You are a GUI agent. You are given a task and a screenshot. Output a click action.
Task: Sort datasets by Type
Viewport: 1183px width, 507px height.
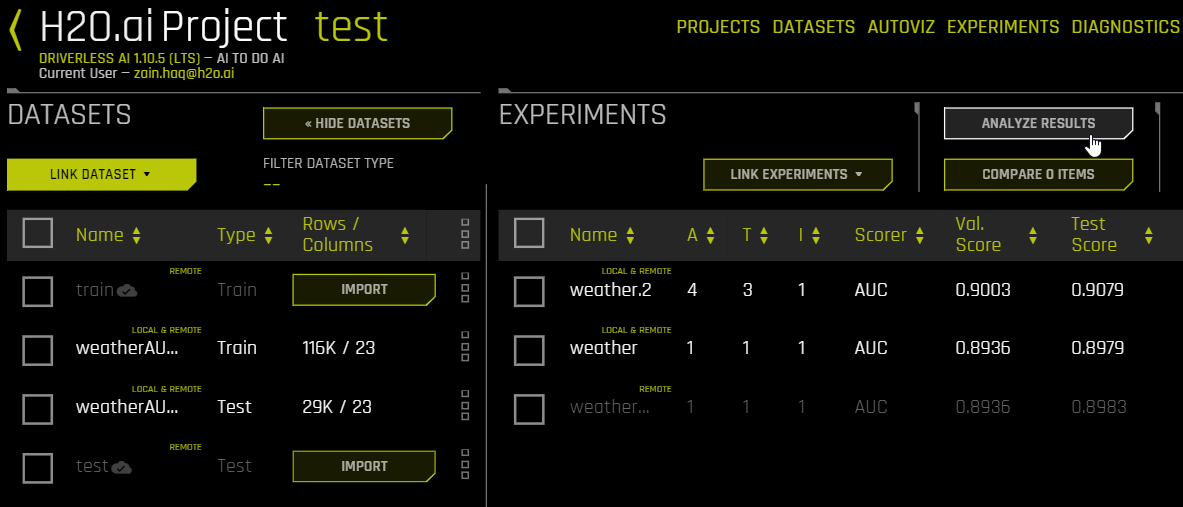tap(268, 235)
